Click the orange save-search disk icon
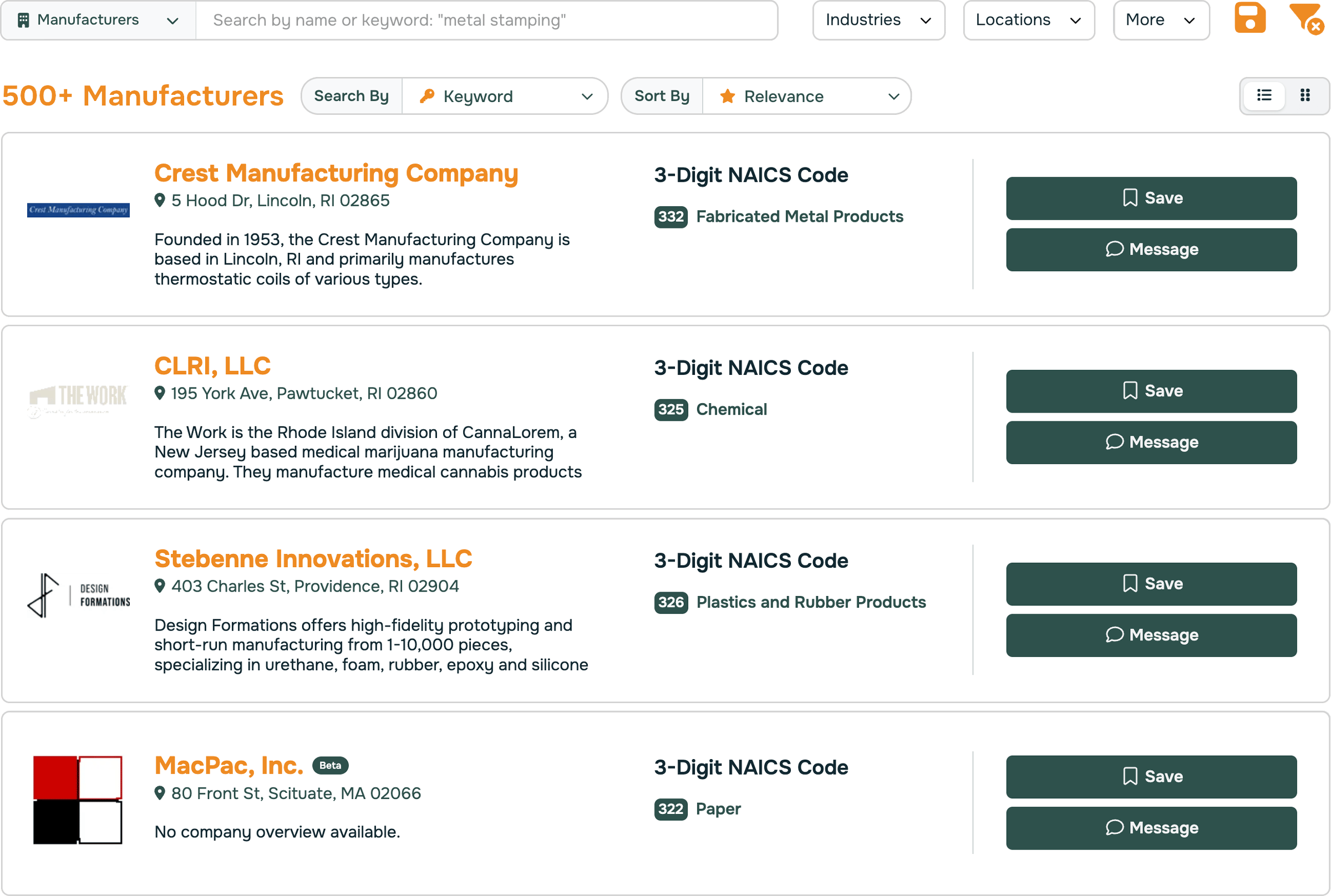 1249,18
